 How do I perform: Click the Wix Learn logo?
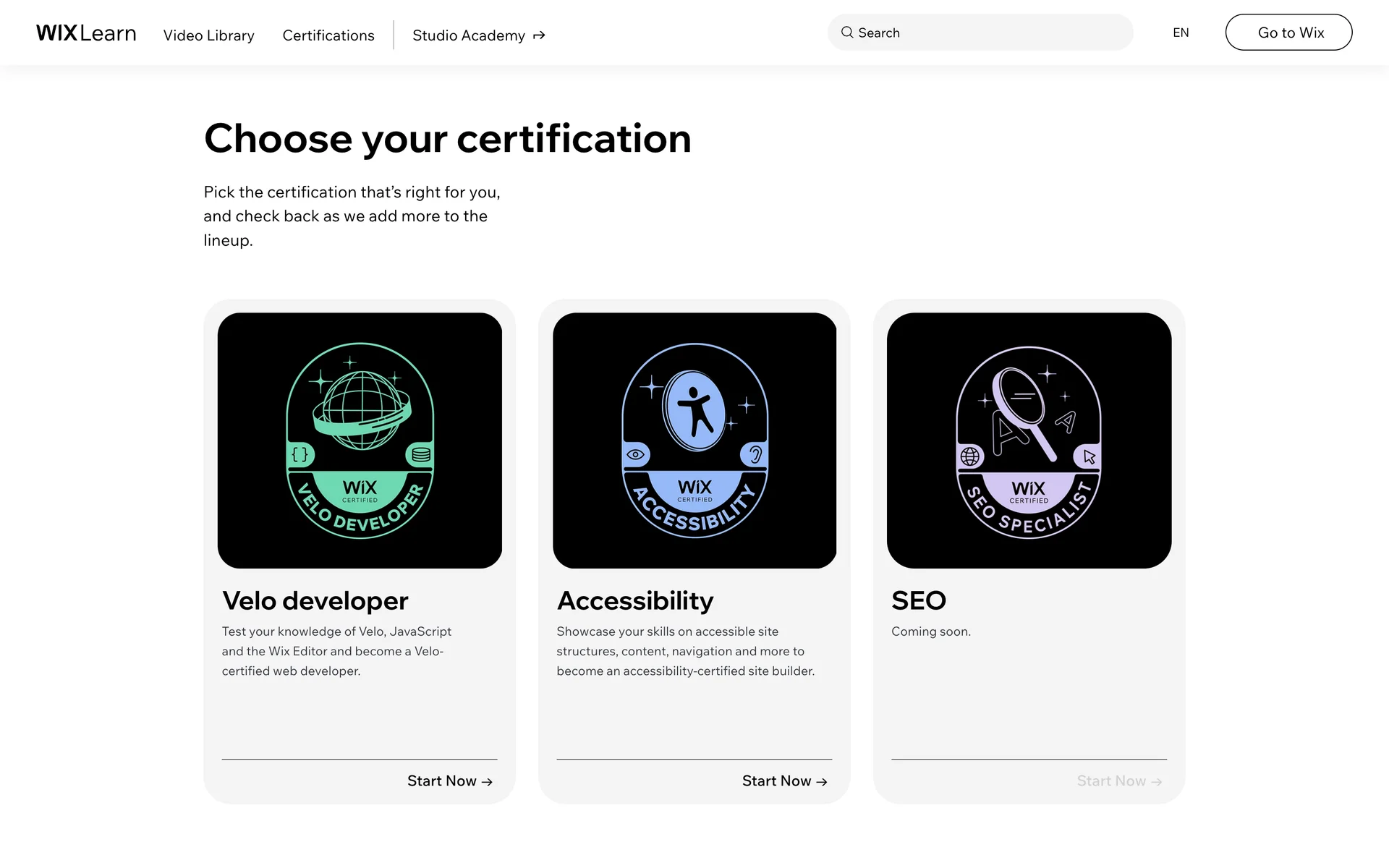(x=86, y=33)
